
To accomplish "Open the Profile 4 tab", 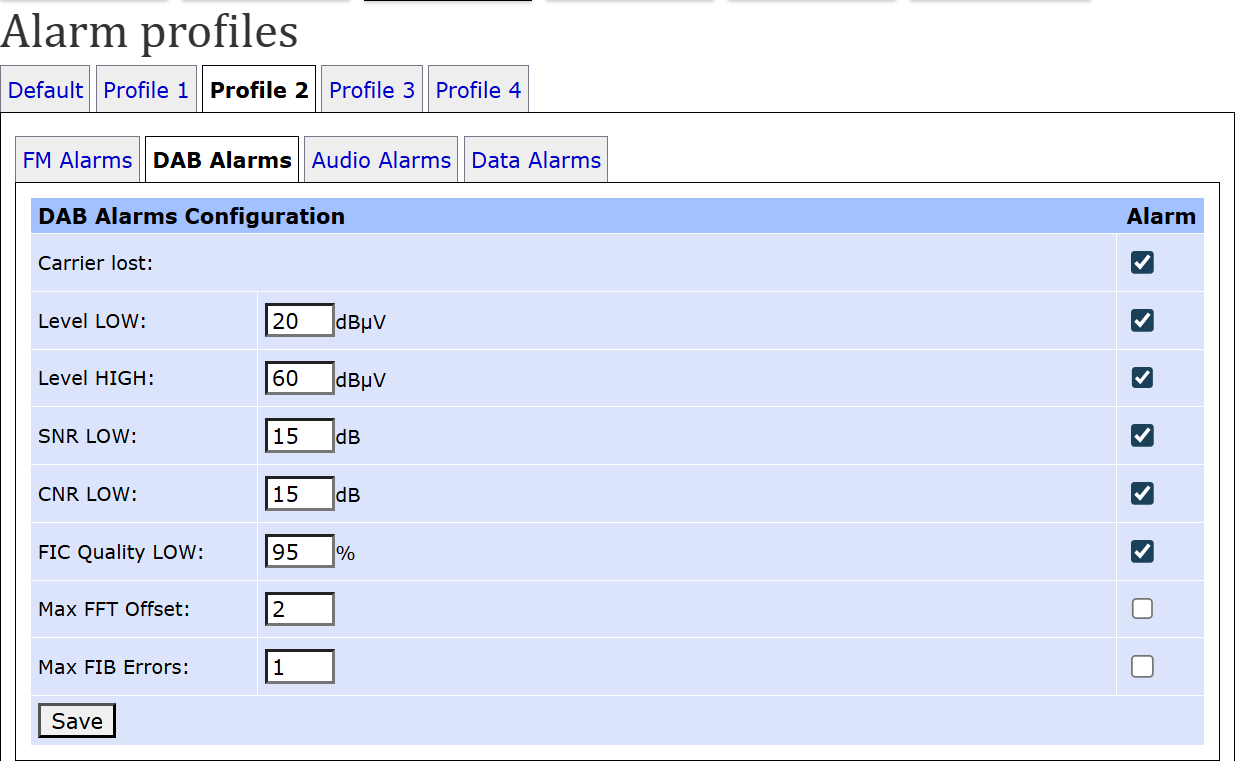I will (479, 90).
